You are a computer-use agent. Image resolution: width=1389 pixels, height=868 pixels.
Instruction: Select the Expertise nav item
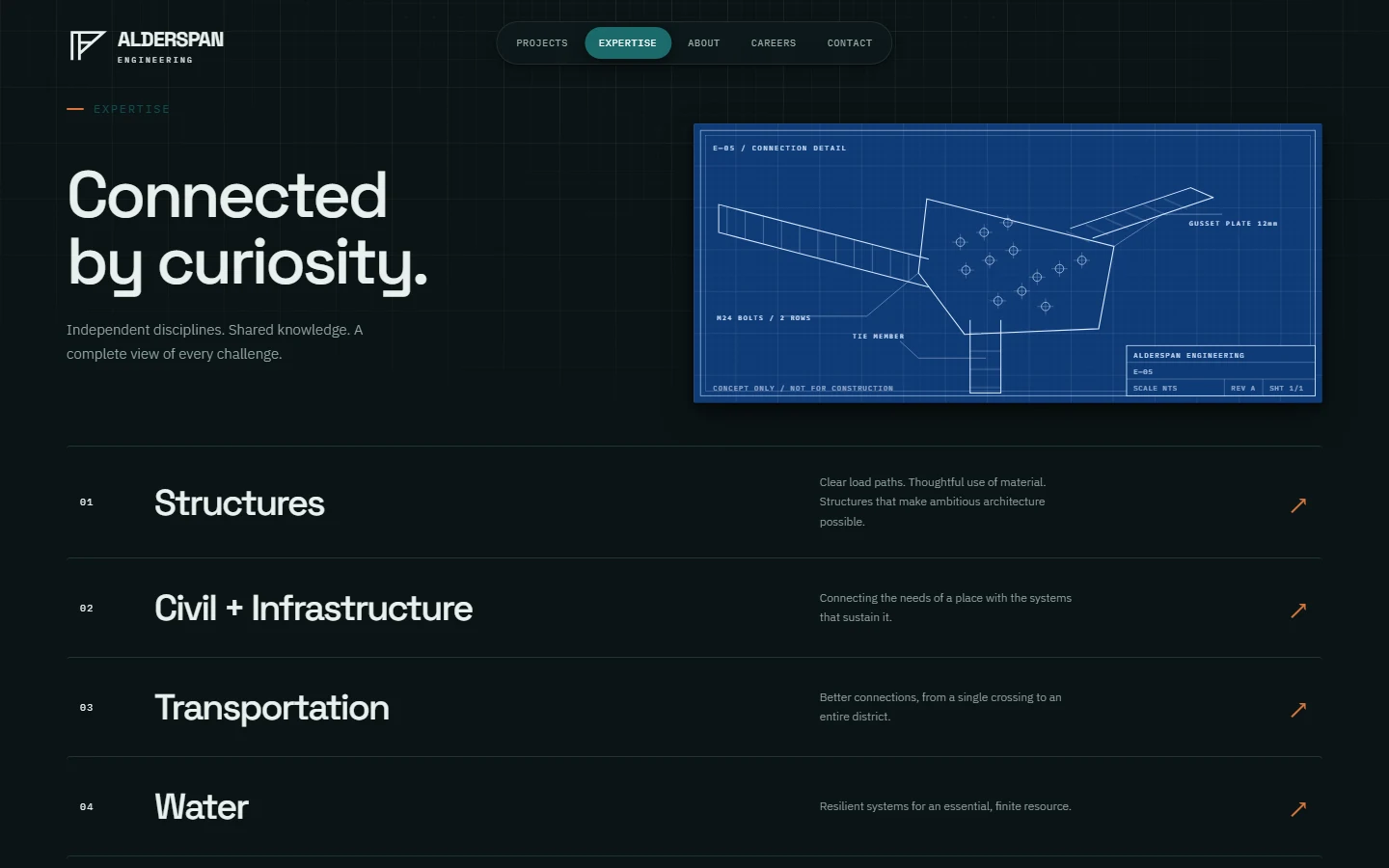tap(628, 43)
